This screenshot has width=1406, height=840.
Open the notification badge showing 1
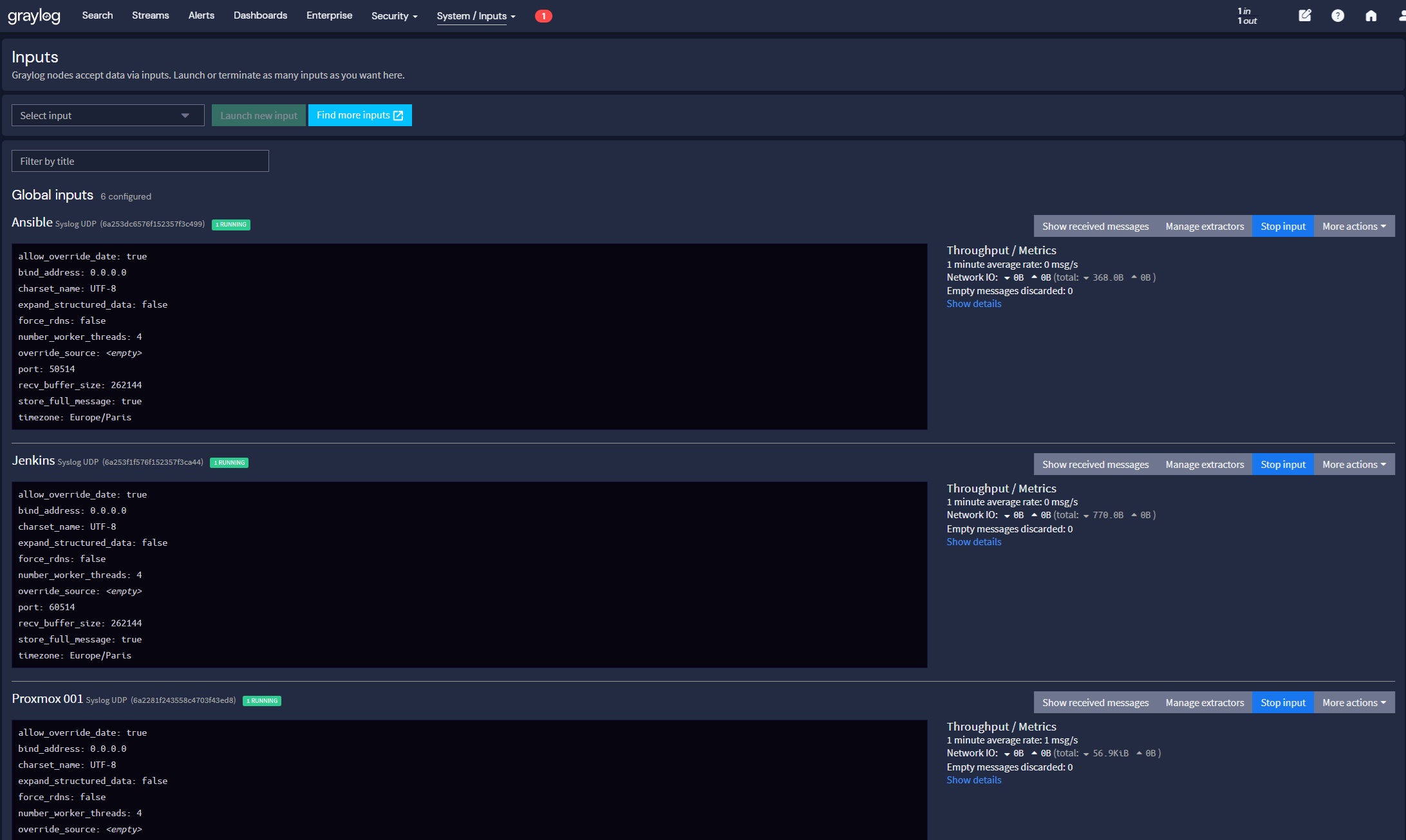tap(543, 16)
